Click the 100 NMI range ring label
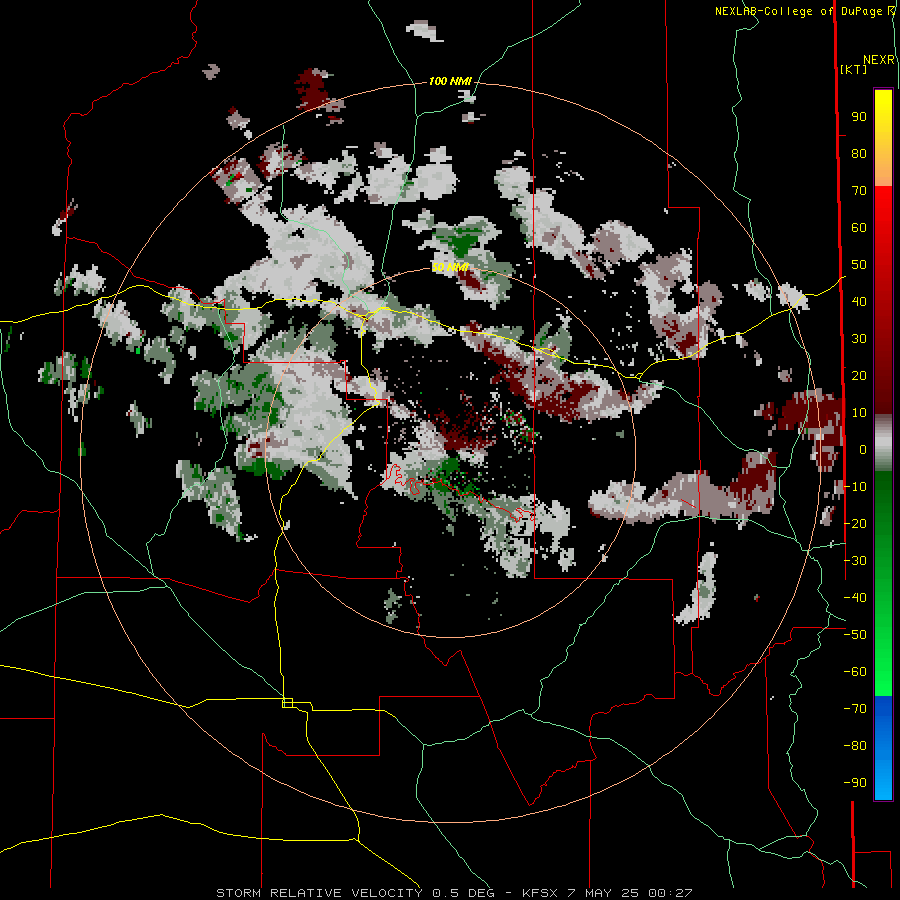The width and height of the screenshot is (900, 900). pyautogui.click(x=450, y=81)
